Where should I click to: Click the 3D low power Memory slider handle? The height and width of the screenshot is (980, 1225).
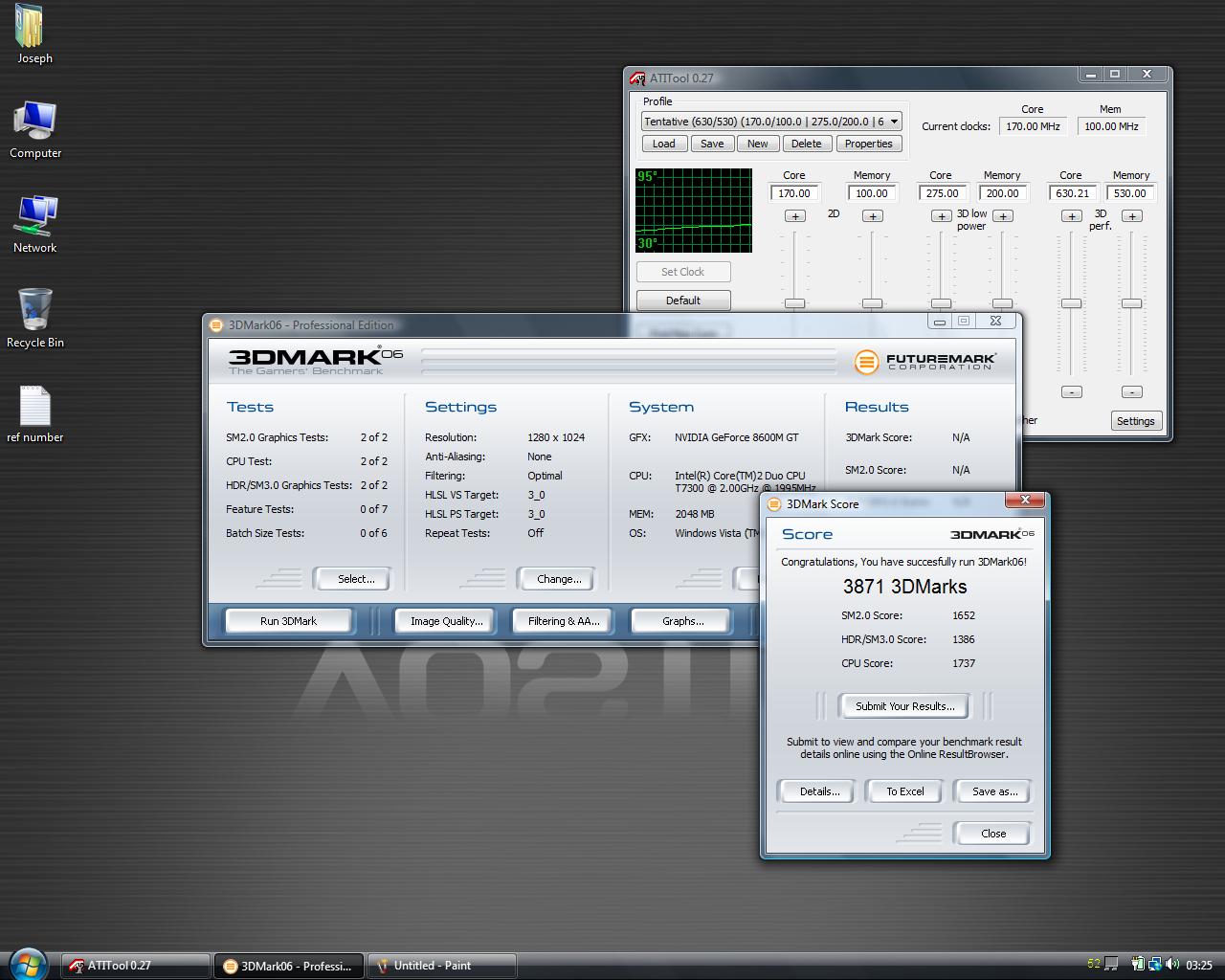(x=1002, y=303)
